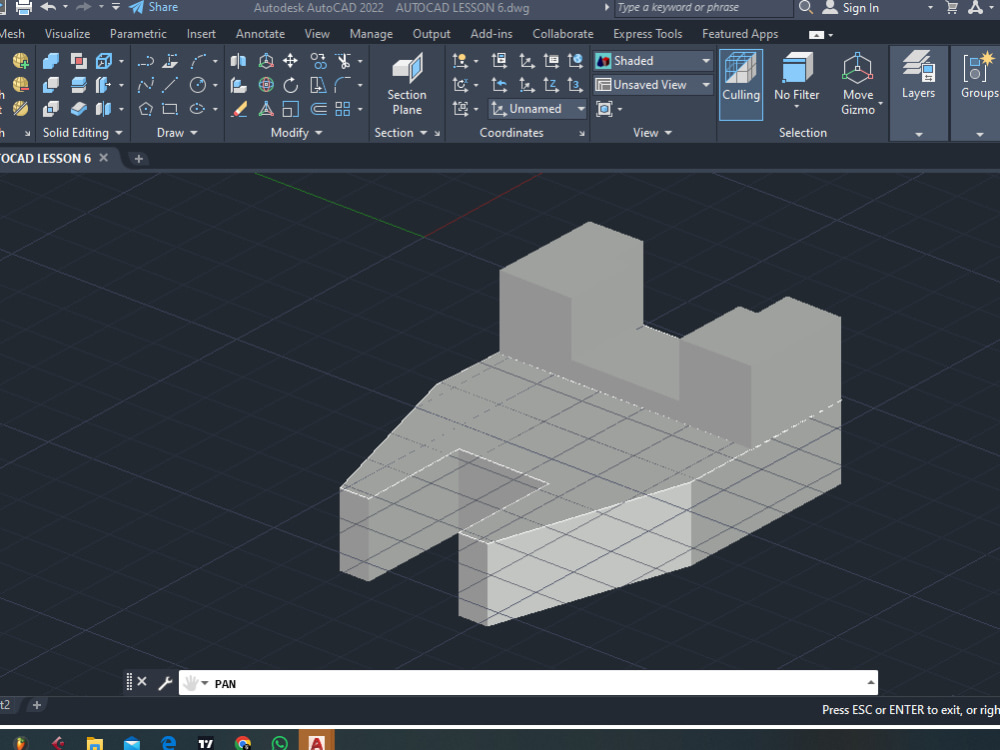Expand the View panel
This screenshot has height=750, width=1000.
point(652,133)
